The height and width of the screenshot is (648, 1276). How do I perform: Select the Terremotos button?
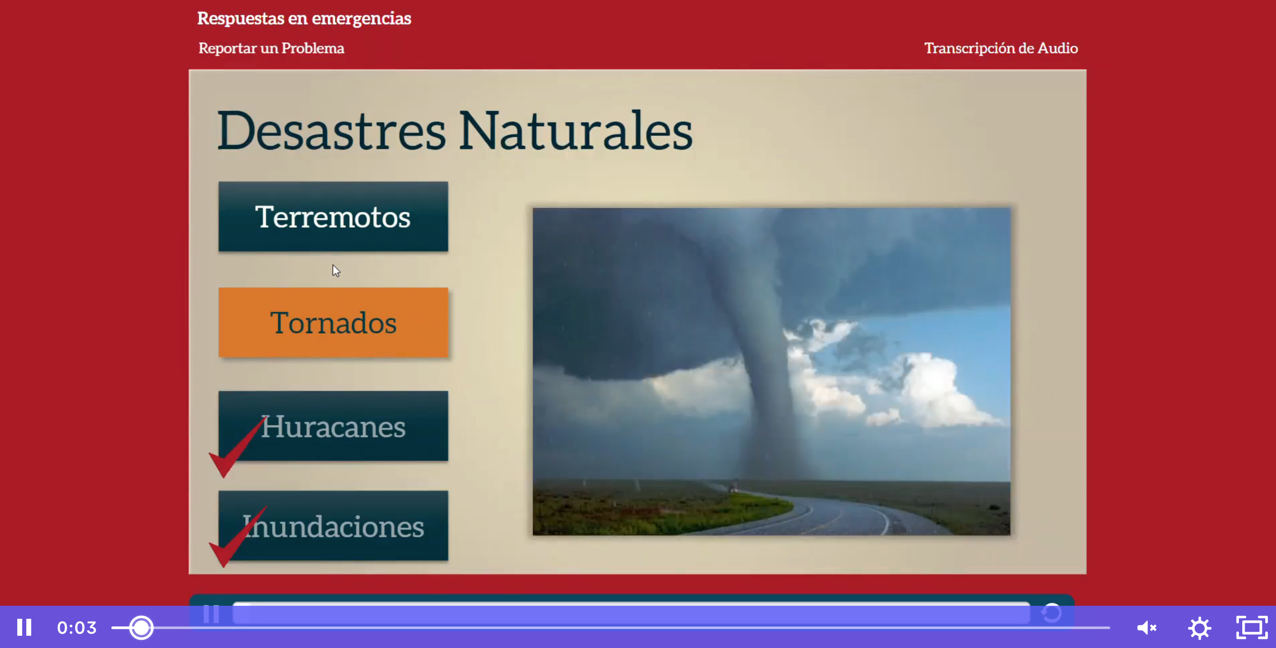point(333,216)
